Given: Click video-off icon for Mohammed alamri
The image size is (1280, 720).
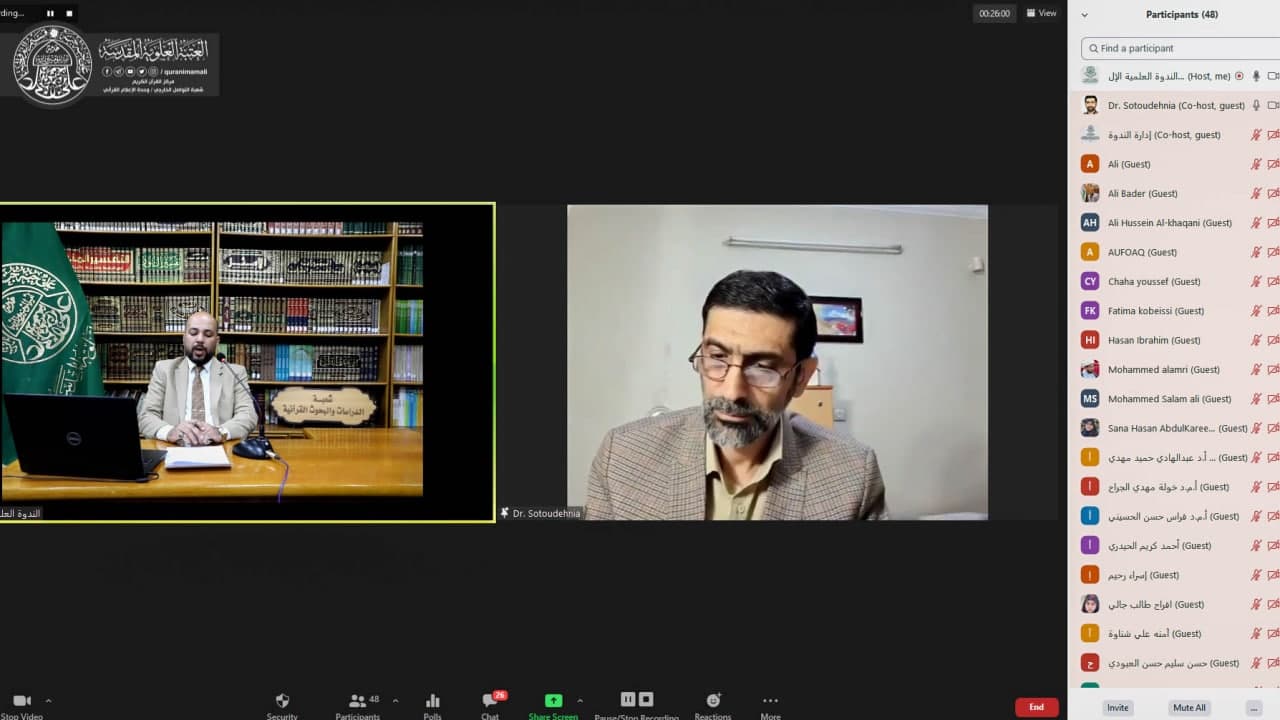Looking at the screenshot, I should [x=1273, y=369].
